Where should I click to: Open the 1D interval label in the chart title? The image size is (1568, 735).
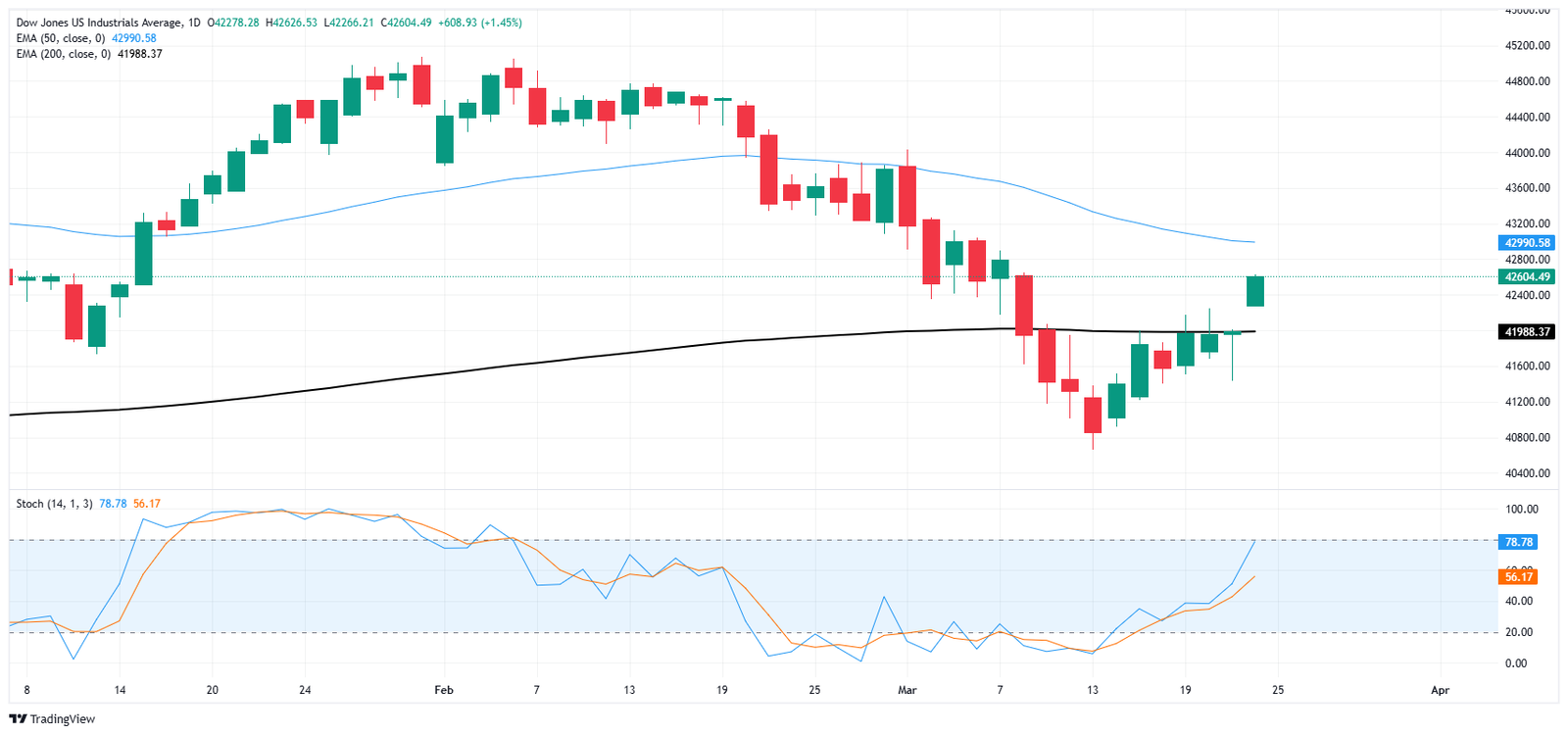pyautogui.click(x=193, y=23)
